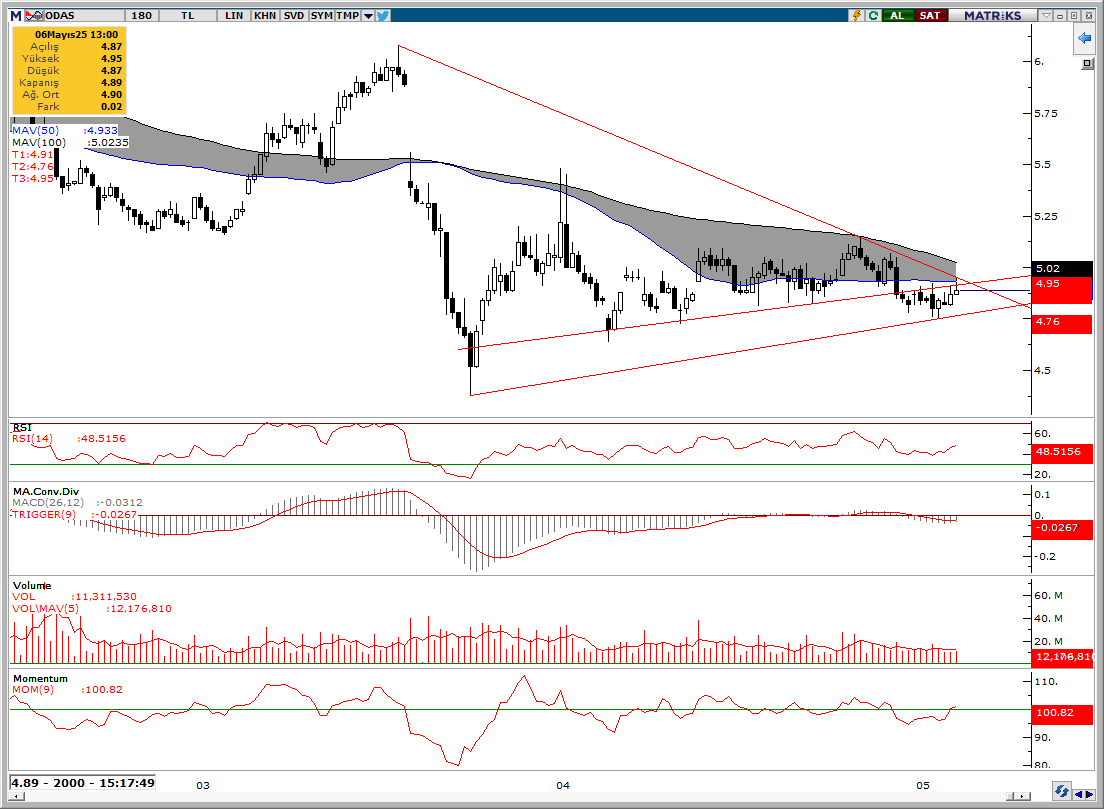Click the T1:4.91 level label
Viewport: 1104px width, 809px height.
[32, 154]
